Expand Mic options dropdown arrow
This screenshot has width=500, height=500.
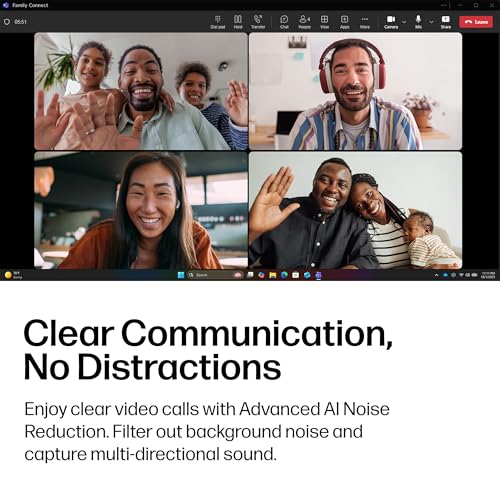[431, 22]
